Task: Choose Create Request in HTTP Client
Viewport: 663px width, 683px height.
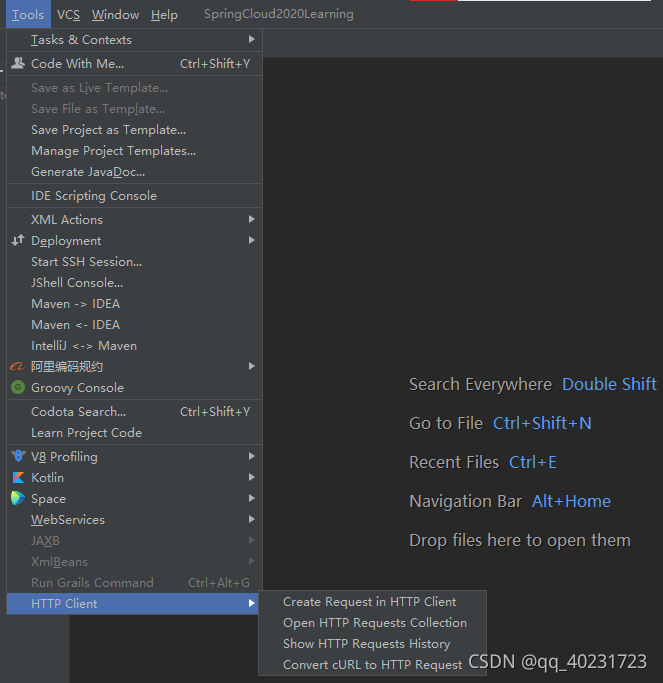Action: click(372, 602)
